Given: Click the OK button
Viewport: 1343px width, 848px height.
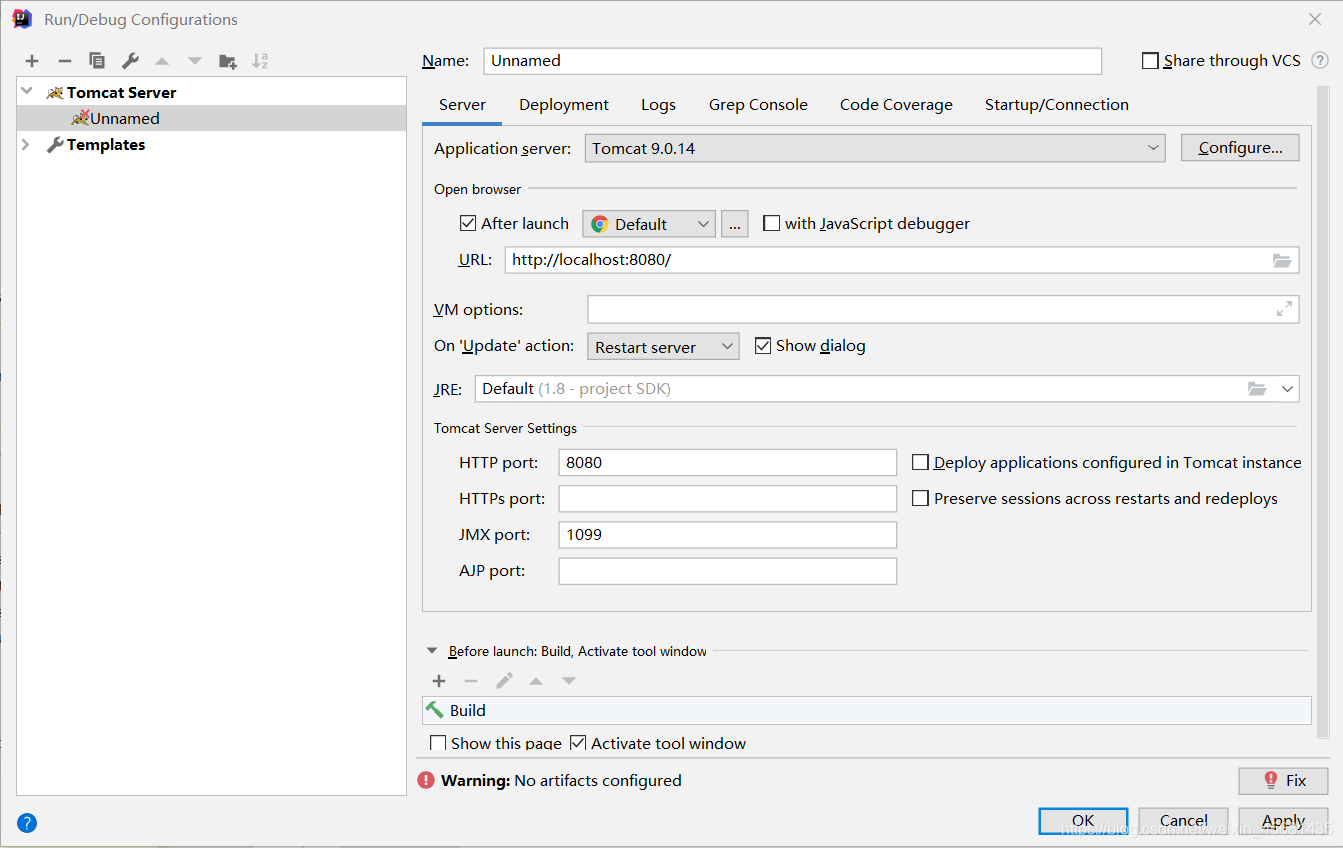Looking at the screenshot, I should point(1083,821).
